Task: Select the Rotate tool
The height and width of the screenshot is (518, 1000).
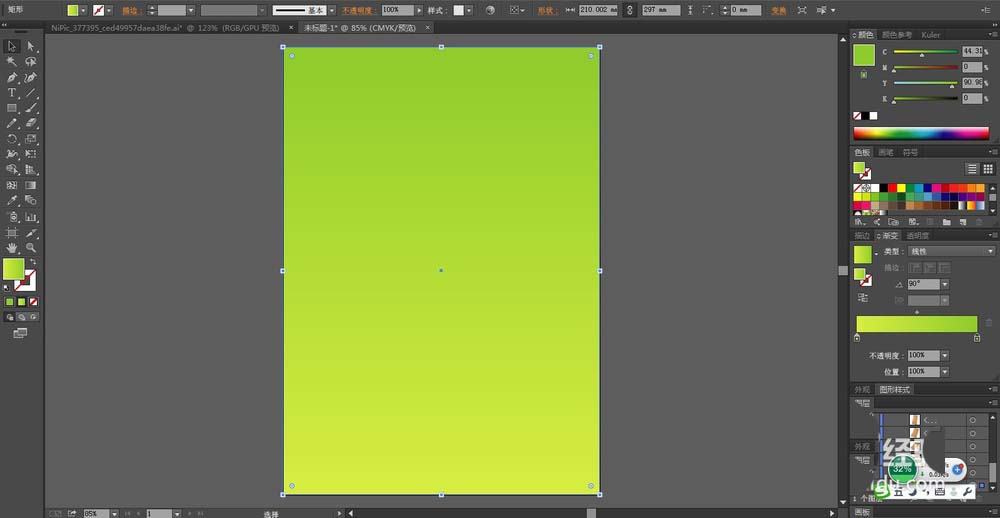Action: (11, 139)
